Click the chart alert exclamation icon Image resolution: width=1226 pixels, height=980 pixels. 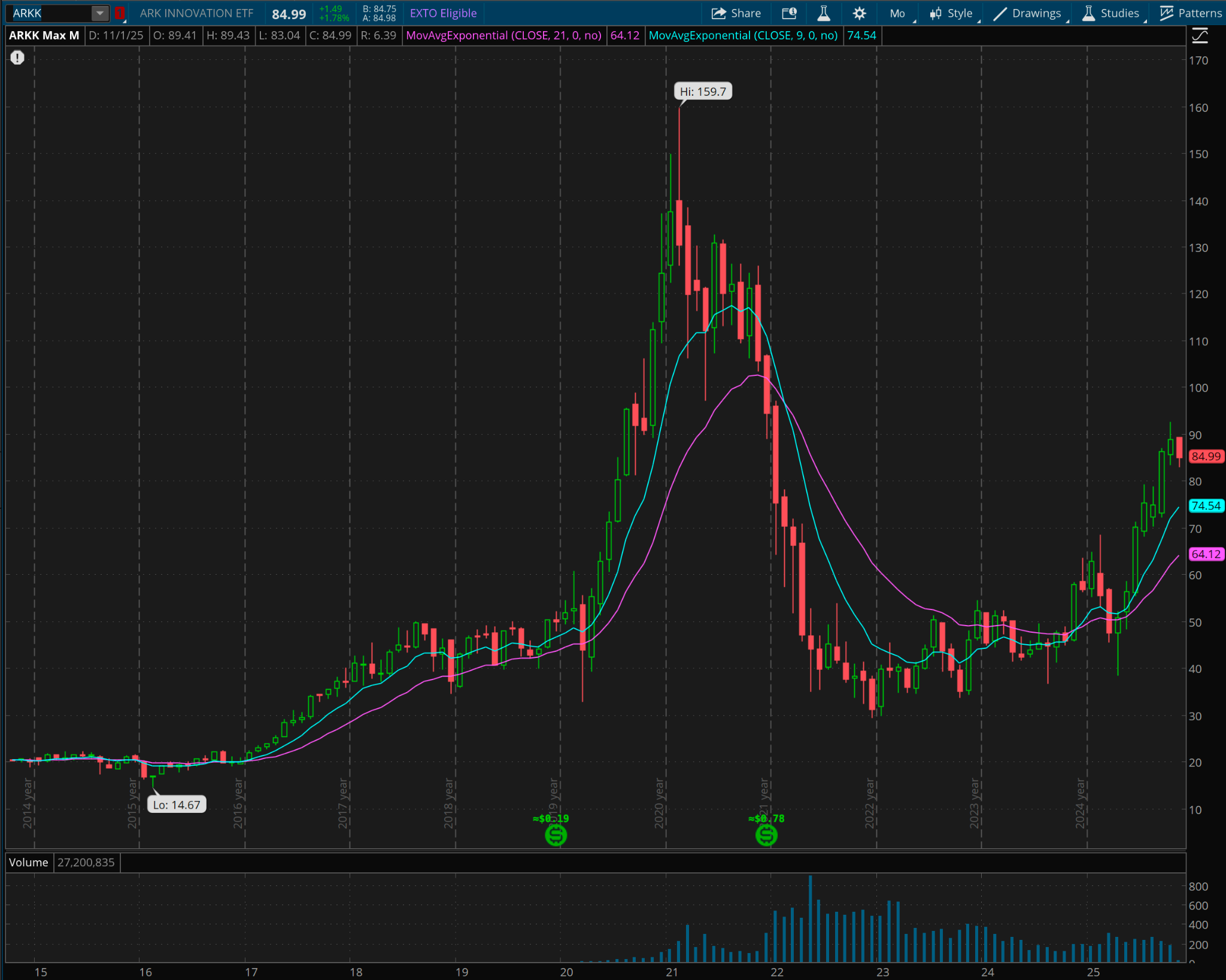(x=17, y=57)
